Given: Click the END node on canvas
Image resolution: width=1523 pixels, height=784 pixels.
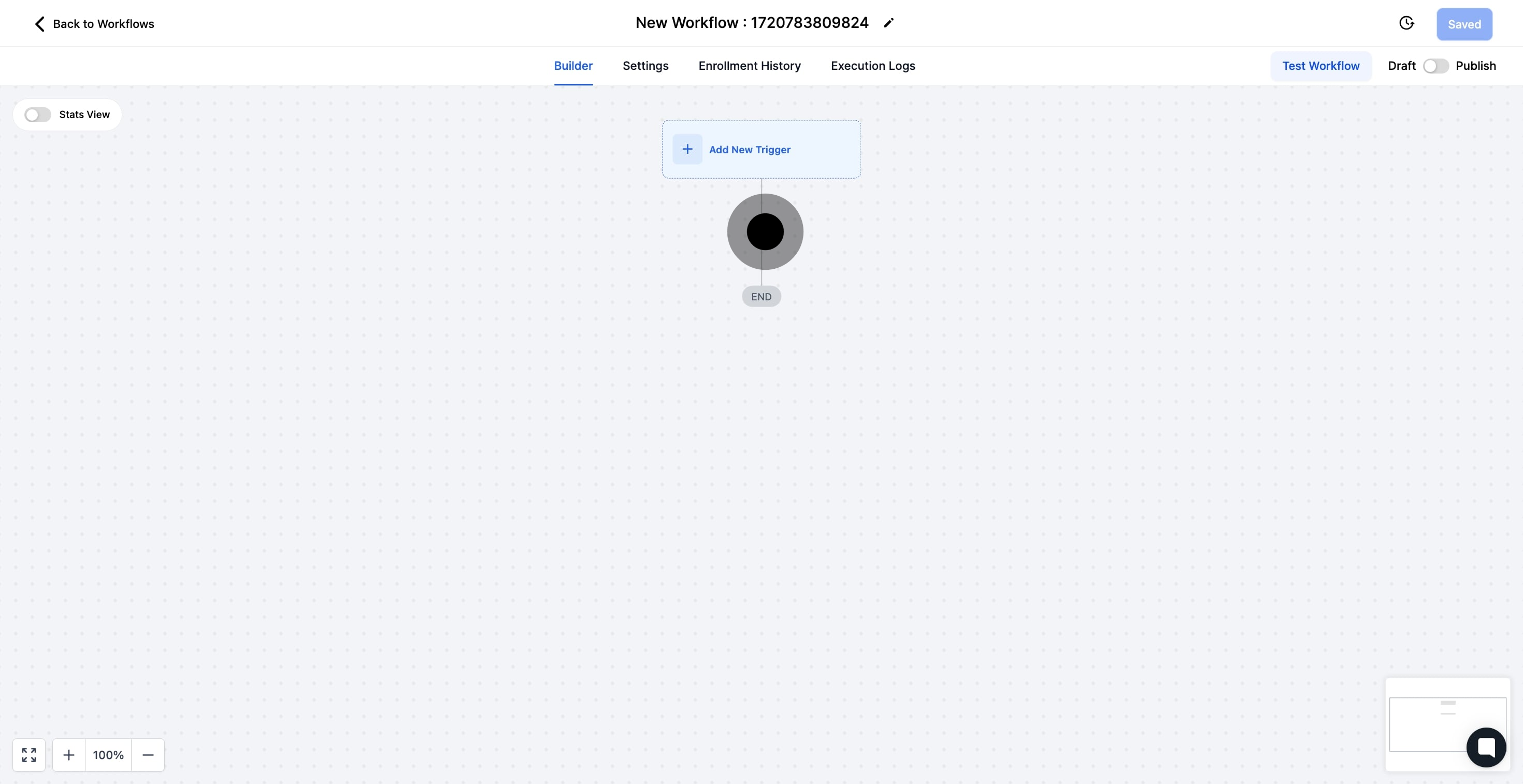Looking at the screenshot, I should click(x=761, y=297).
